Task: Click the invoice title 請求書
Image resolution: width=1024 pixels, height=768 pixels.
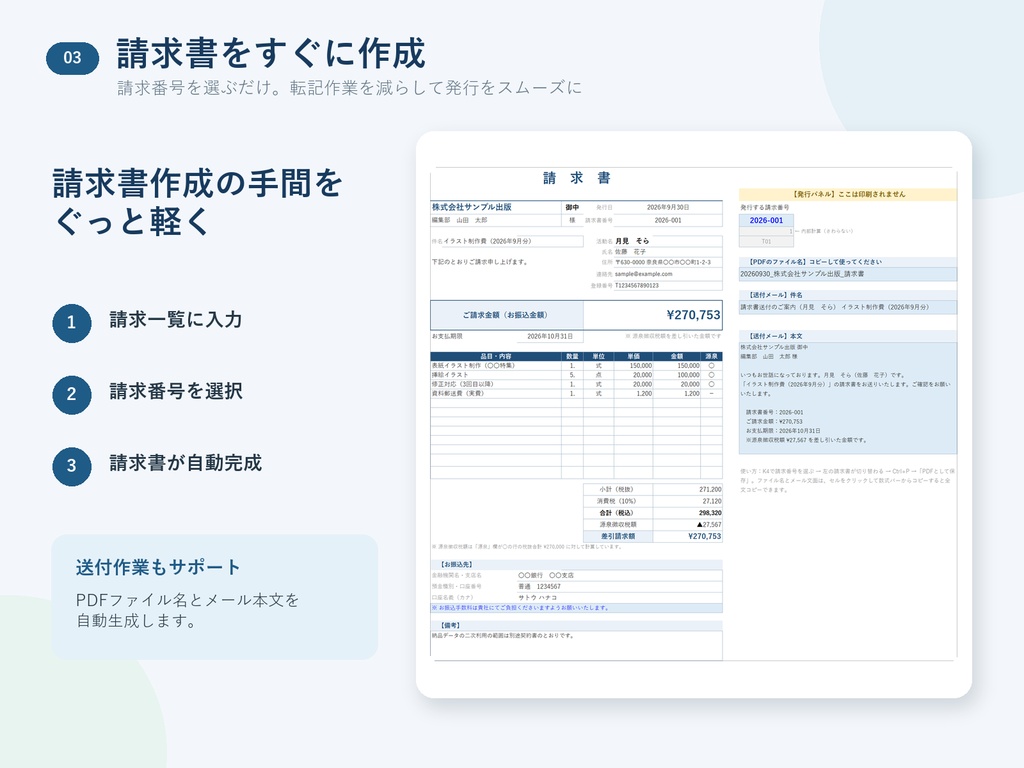Action: click(577, 178)
